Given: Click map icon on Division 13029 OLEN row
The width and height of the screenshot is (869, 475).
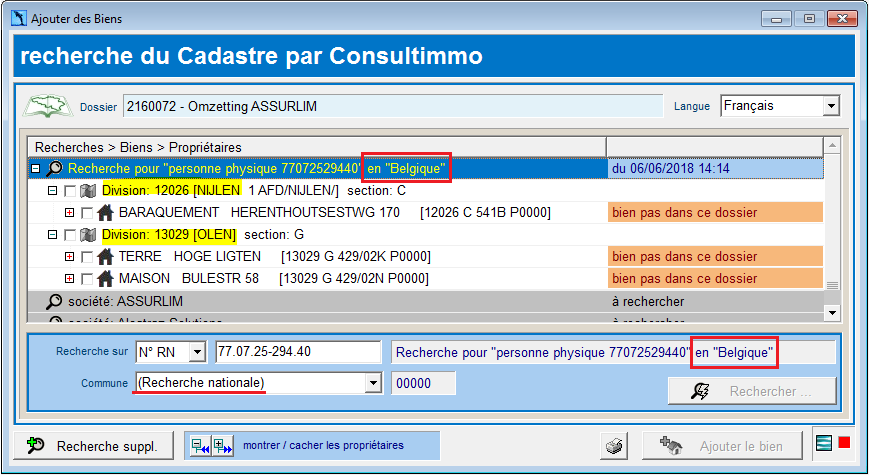Looking at the screenshot, I should (x=88, y=234).
